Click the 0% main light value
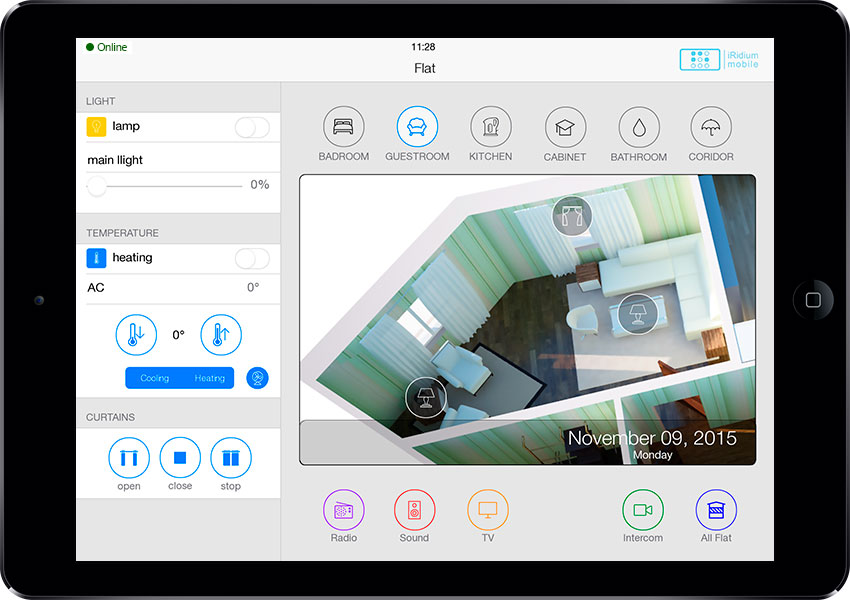 tap(260, 184)
